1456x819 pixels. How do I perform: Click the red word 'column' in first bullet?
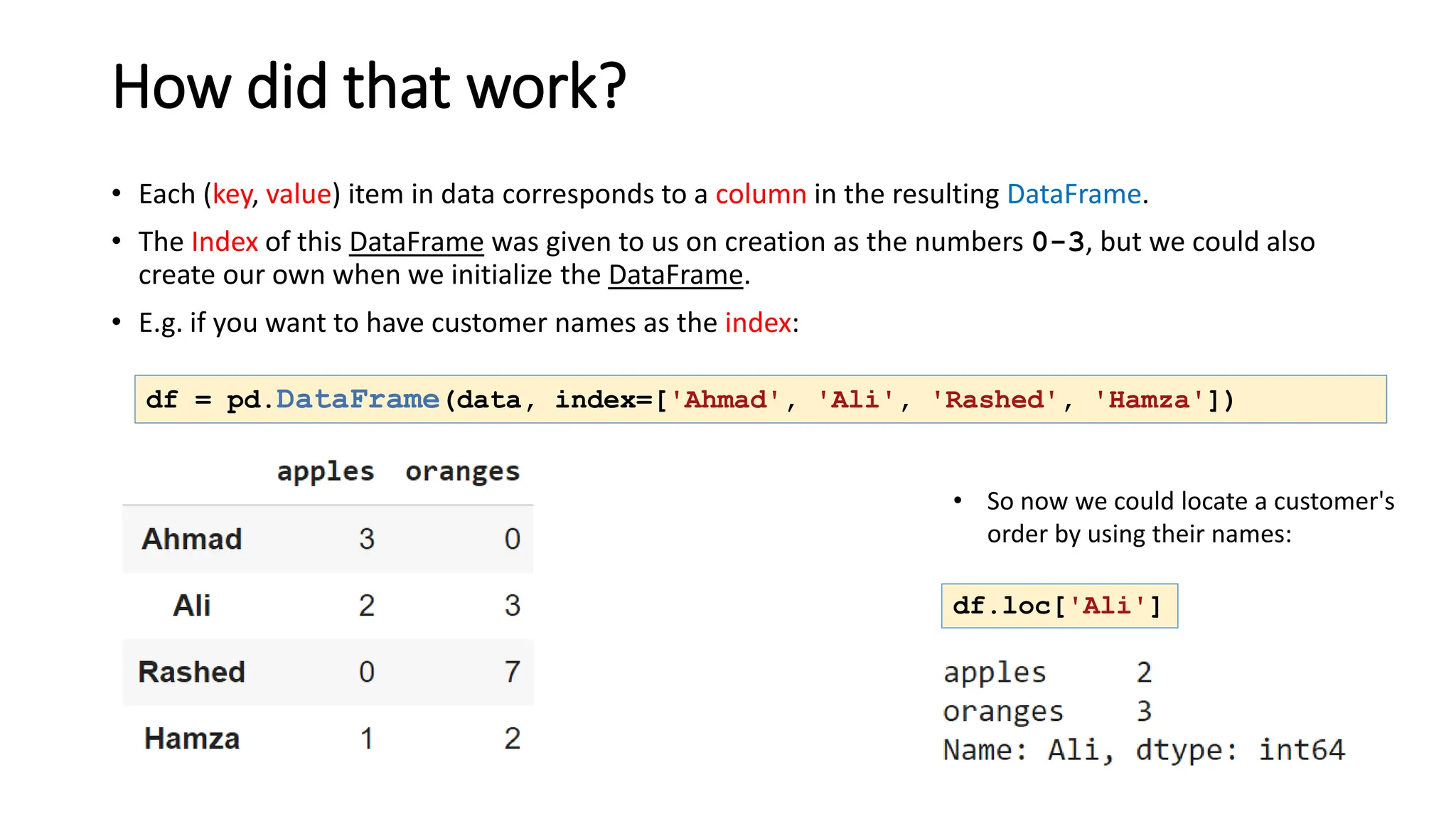point(761,194)
